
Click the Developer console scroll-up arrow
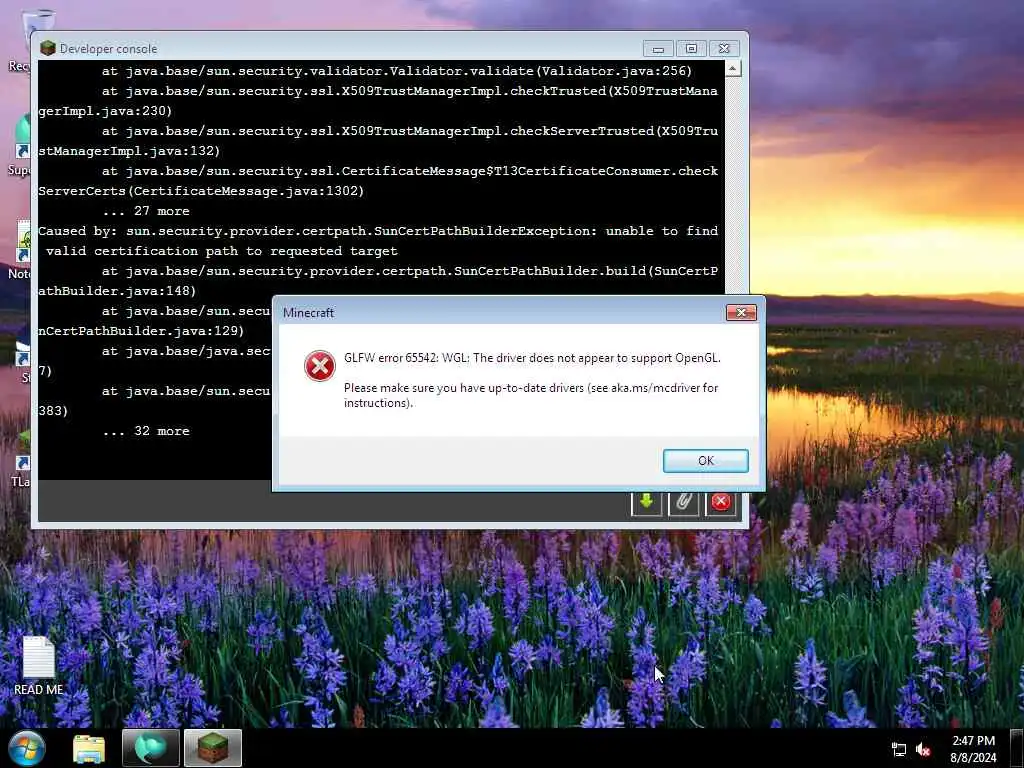(733, 68)
